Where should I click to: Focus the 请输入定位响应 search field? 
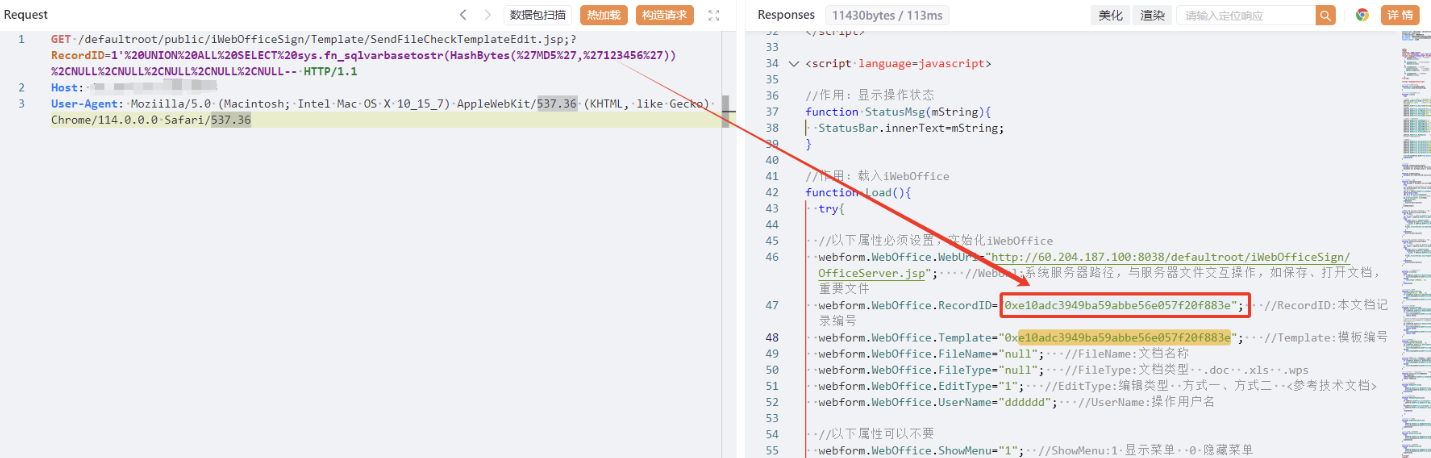pos(1246,15)
